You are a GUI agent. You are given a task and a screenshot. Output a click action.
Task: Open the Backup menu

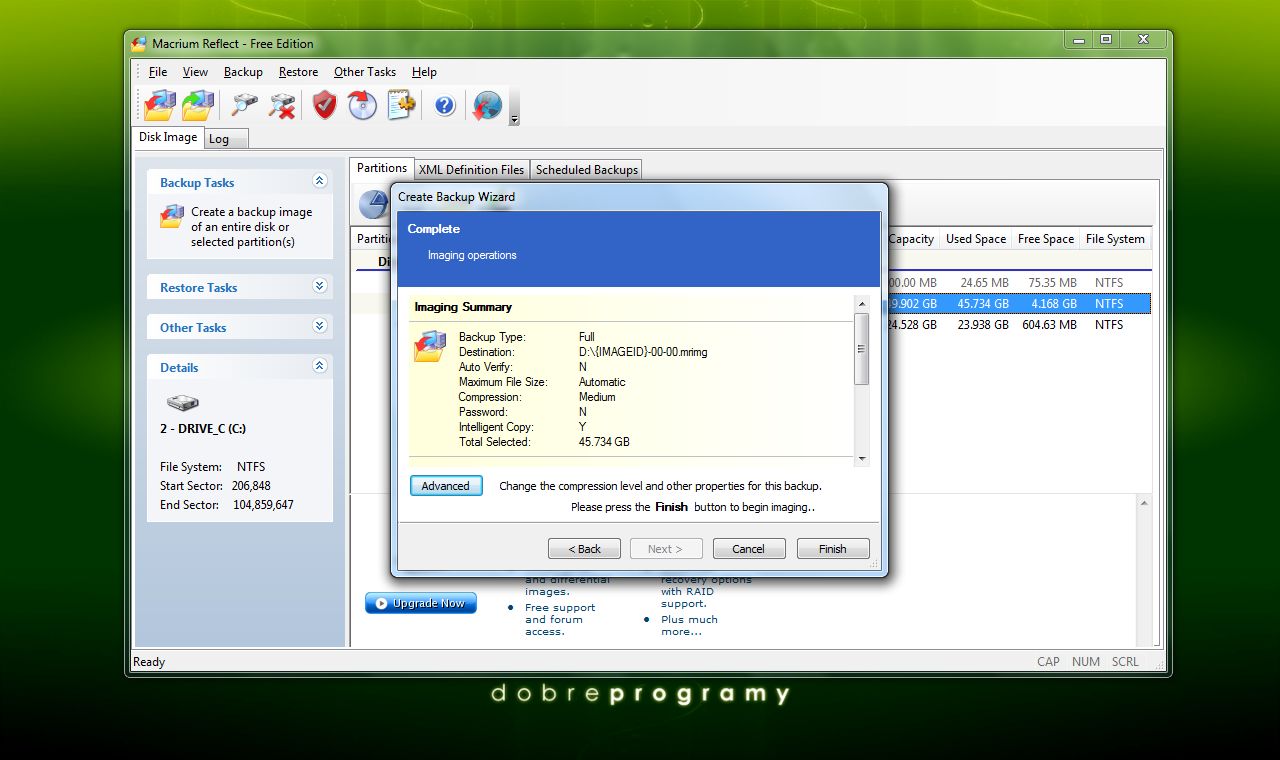pyautogui.click(x=243, y=72)
